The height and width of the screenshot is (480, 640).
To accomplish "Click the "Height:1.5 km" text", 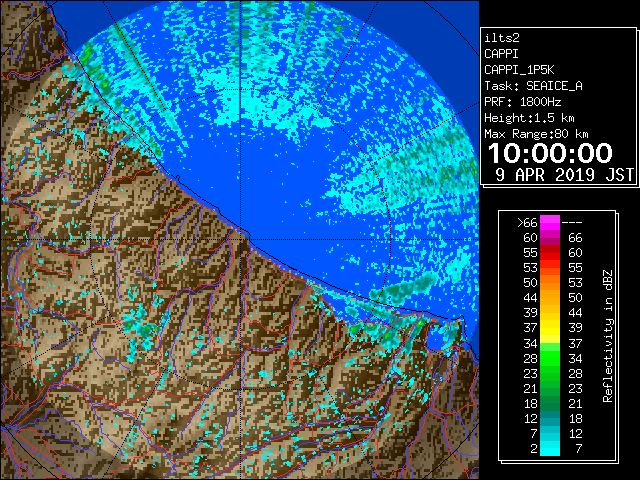I will click(x=529, y=118).
